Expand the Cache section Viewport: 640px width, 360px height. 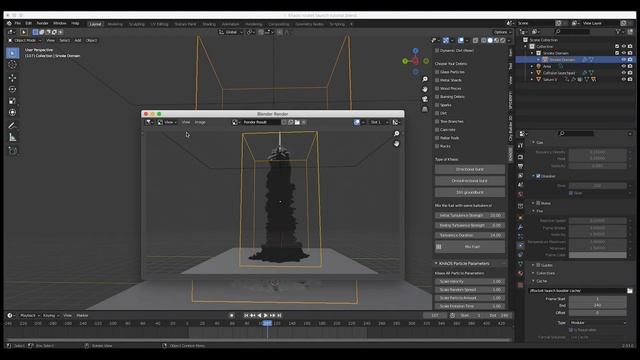coord(533,281)
